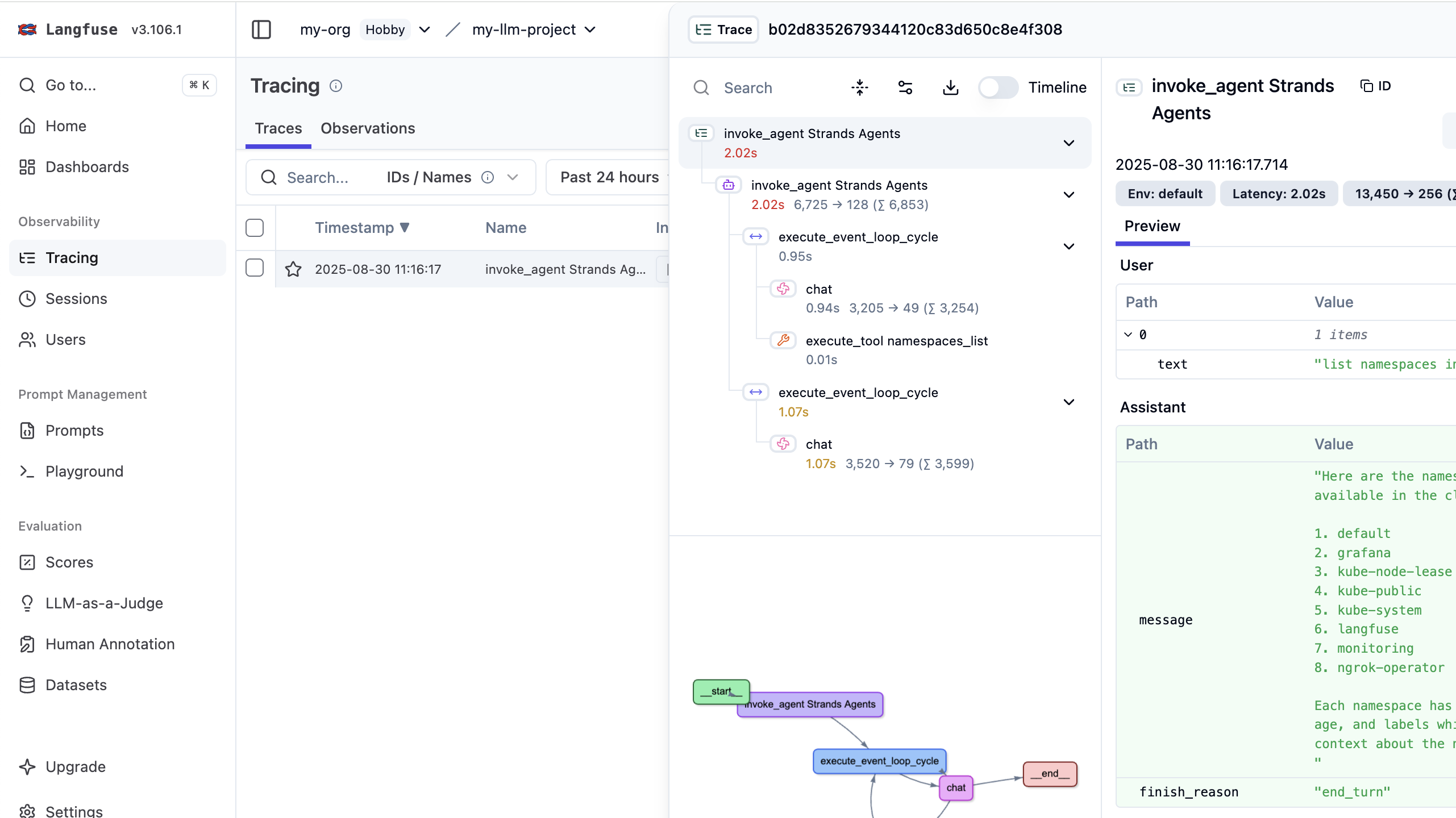The image size is (1456, 818).
Task: Select the Preview tab
Action: pos(1153,226)
